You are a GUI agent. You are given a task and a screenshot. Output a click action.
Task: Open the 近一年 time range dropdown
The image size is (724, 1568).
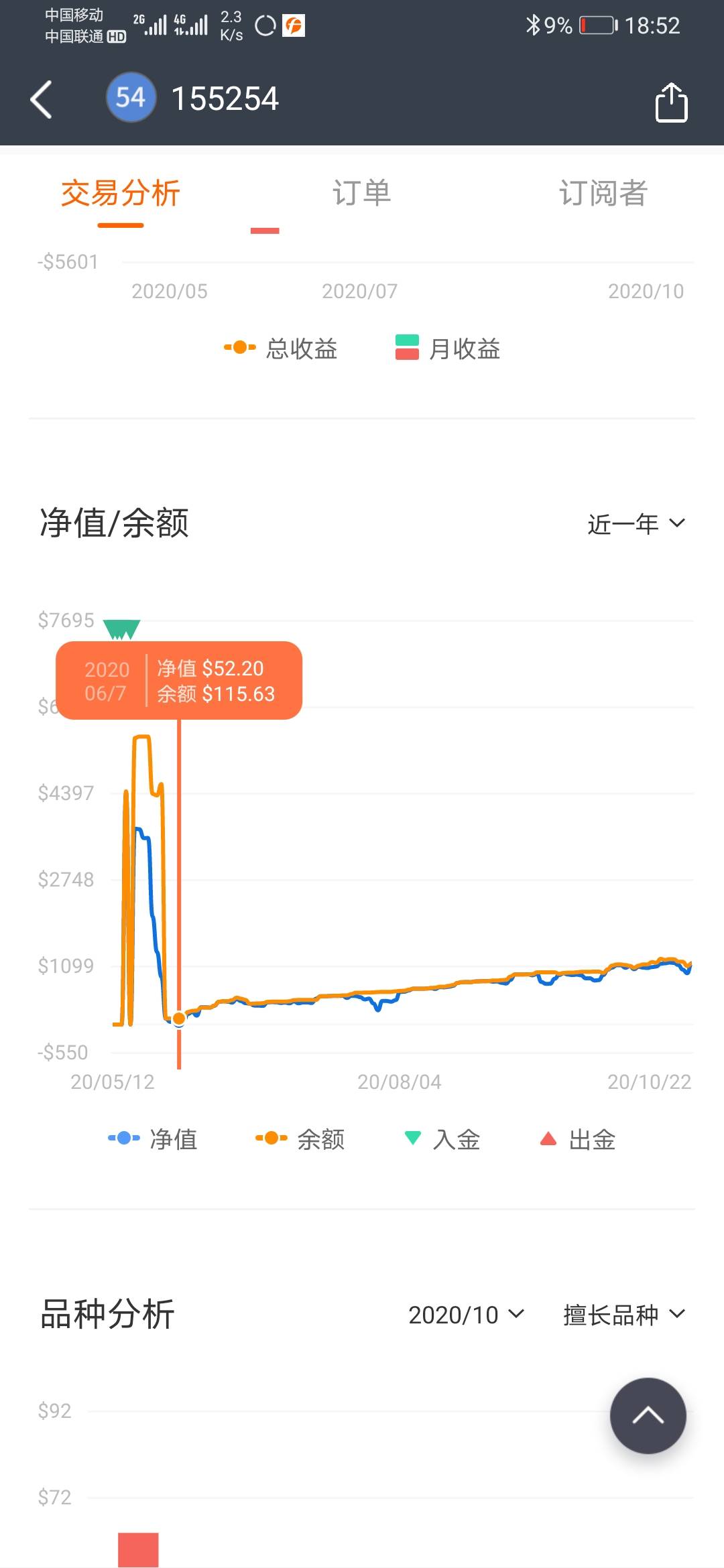(x=636, y=523)
